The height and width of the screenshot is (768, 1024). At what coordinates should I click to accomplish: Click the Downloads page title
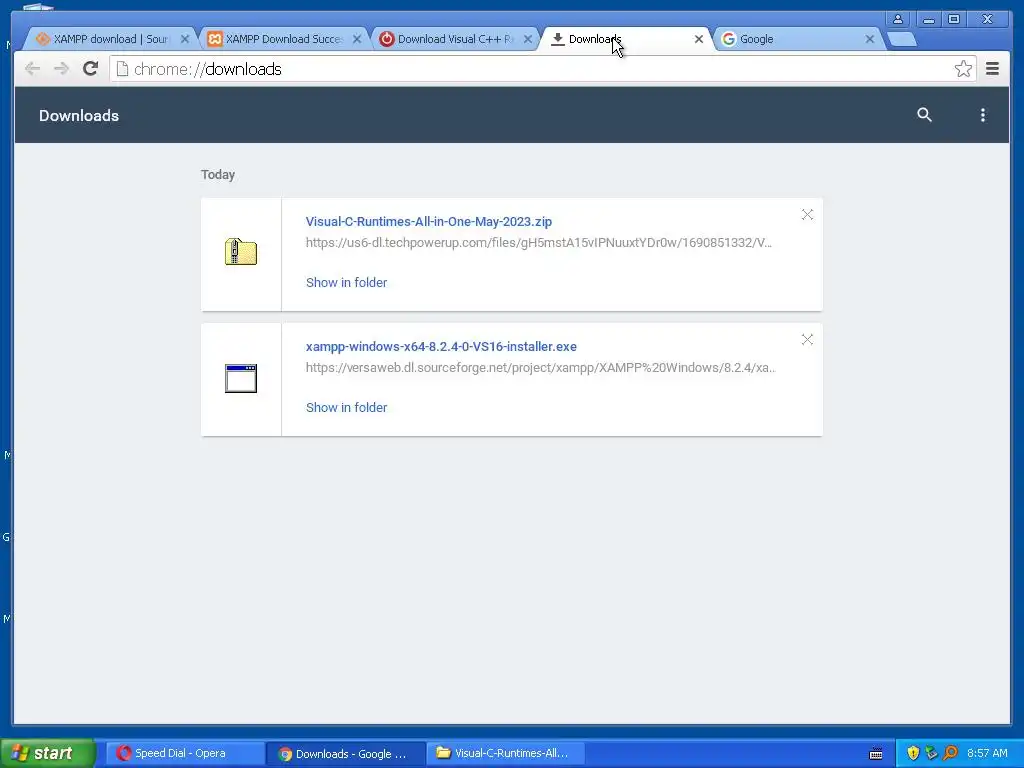click(79, 116)
